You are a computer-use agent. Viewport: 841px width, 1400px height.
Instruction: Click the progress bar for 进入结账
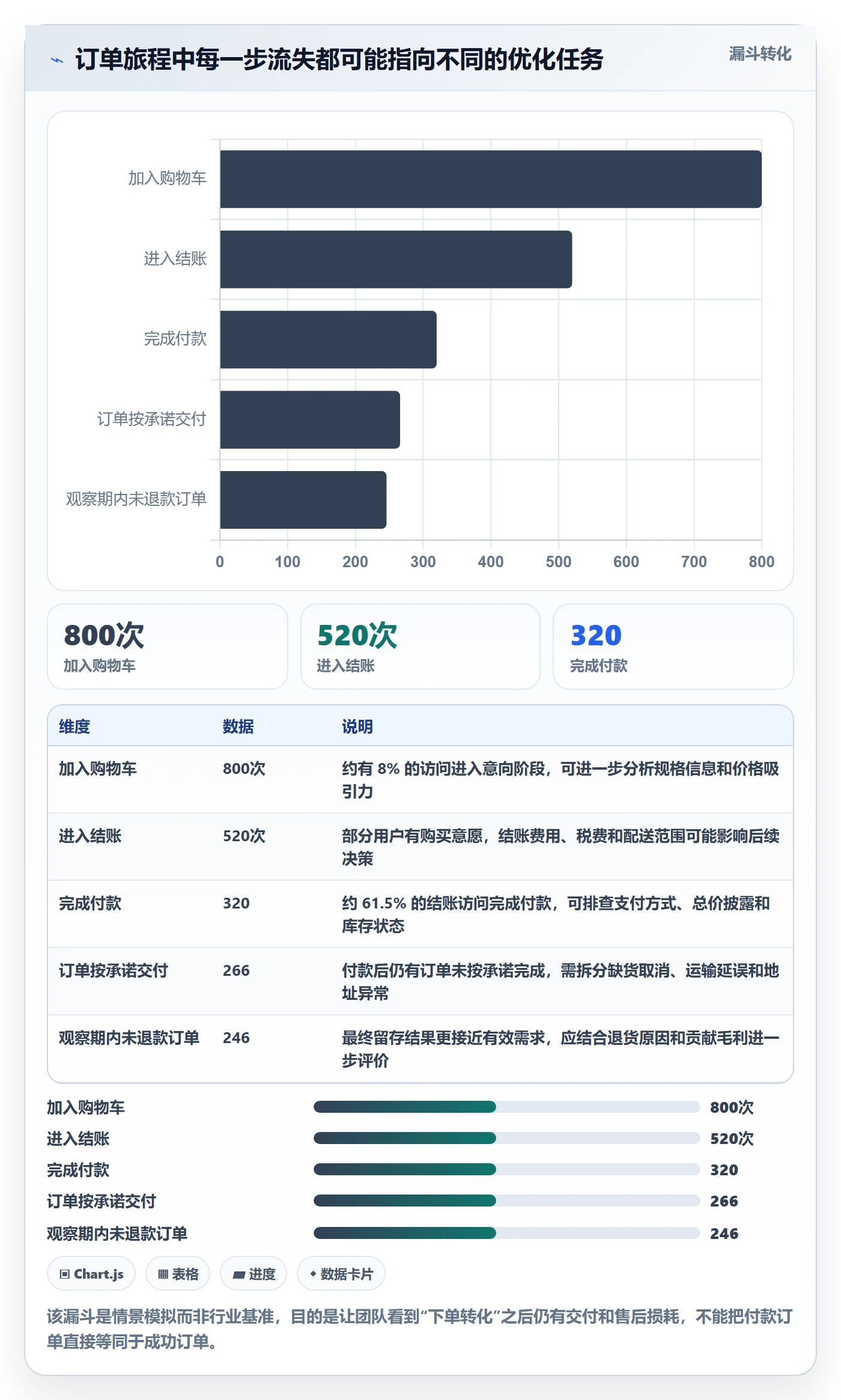(x=507, y=1138)
